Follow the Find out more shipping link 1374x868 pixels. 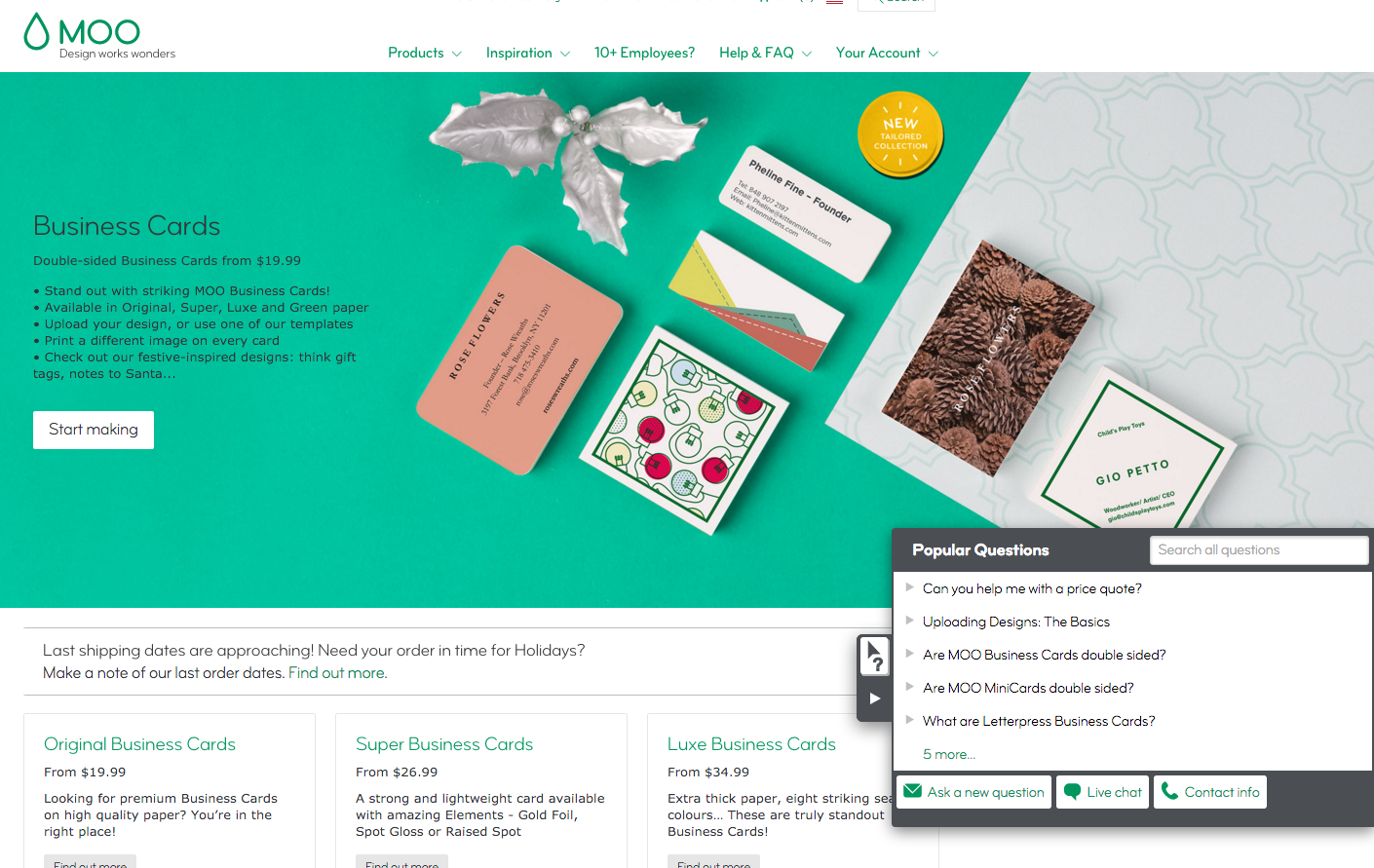[337, 673]
